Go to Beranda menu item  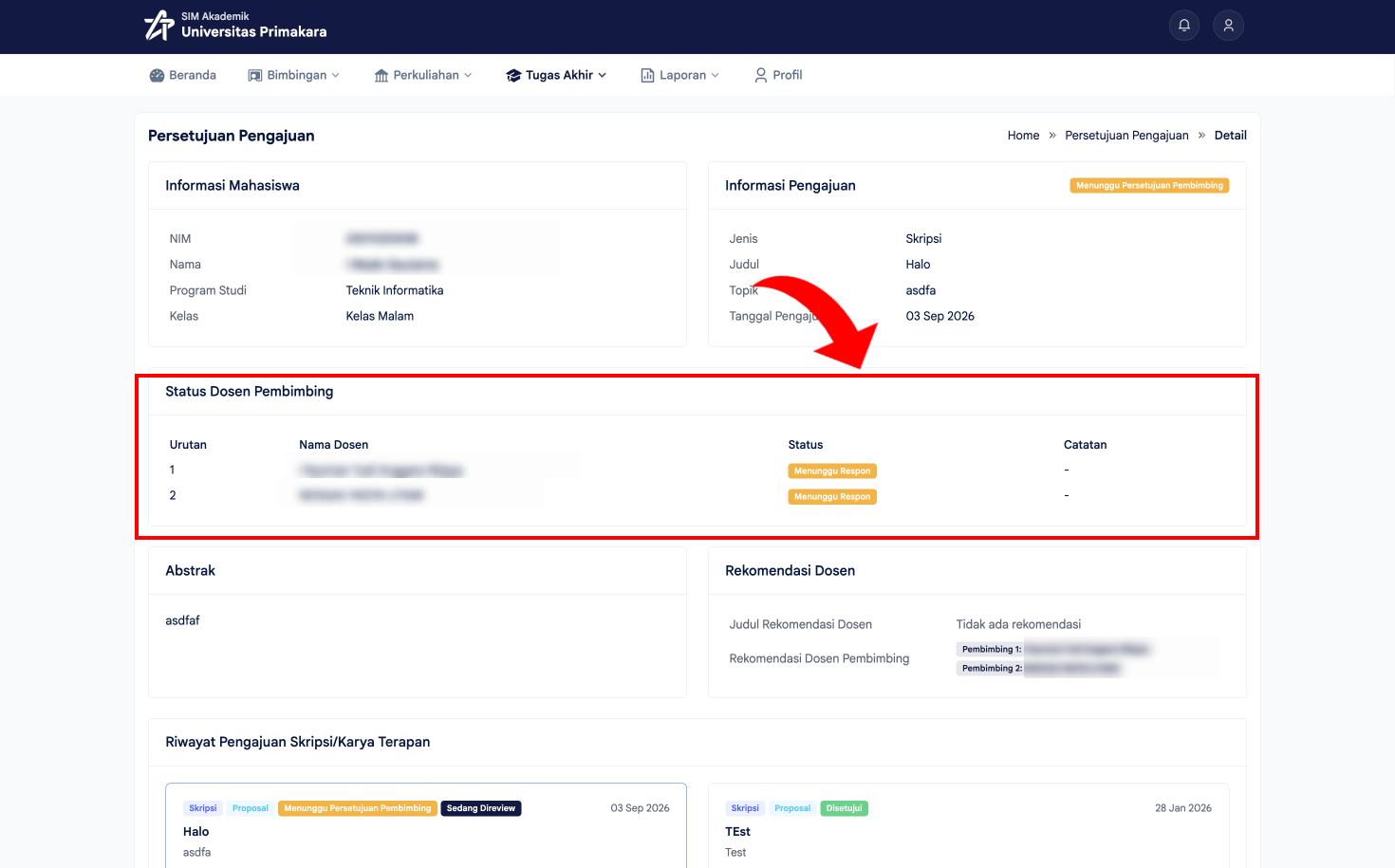click(x=183, y=75)
